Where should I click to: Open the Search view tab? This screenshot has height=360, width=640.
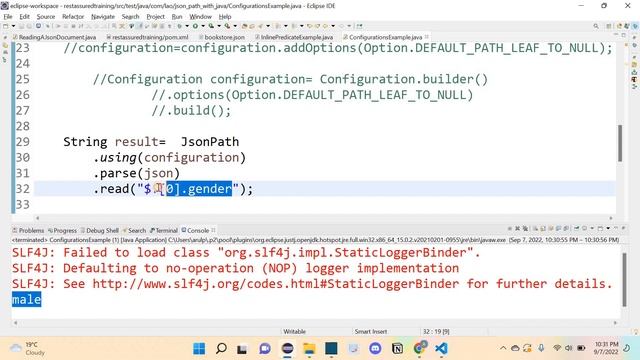point(134,230)
